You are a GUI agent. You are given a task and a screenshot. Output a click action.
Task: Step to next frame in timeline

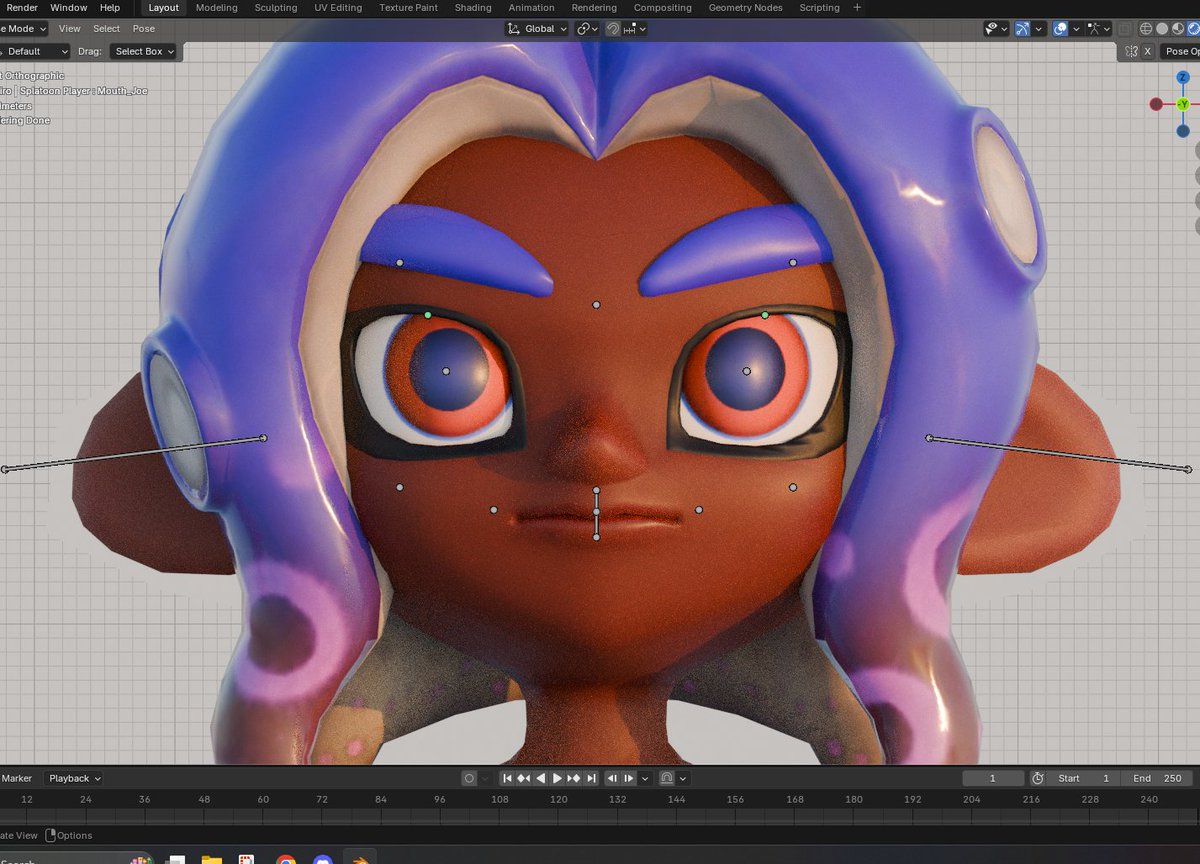coord(629,778)
